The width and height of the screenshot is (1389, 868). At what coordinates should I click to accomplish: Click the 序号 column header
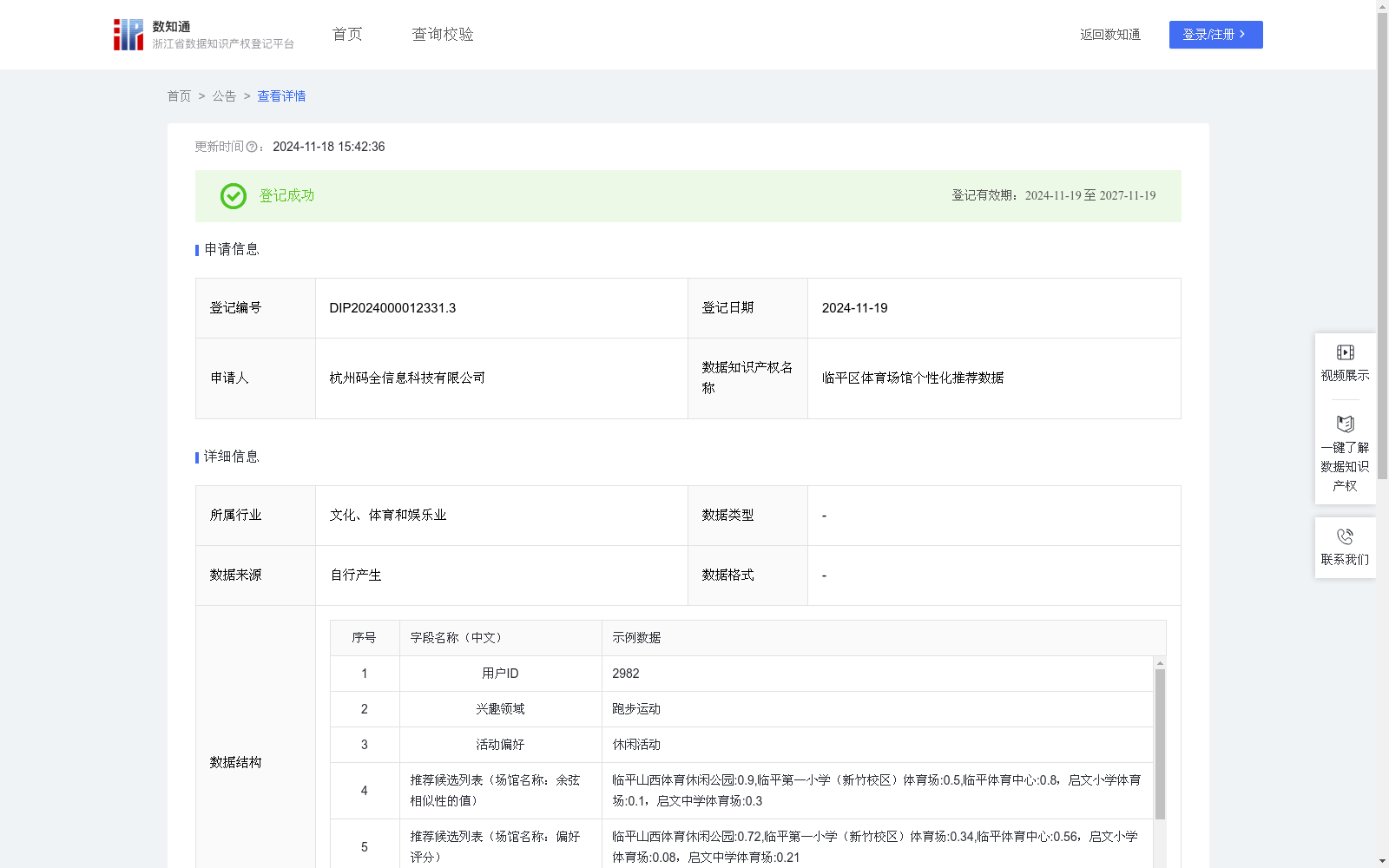[x=365, y=638]
